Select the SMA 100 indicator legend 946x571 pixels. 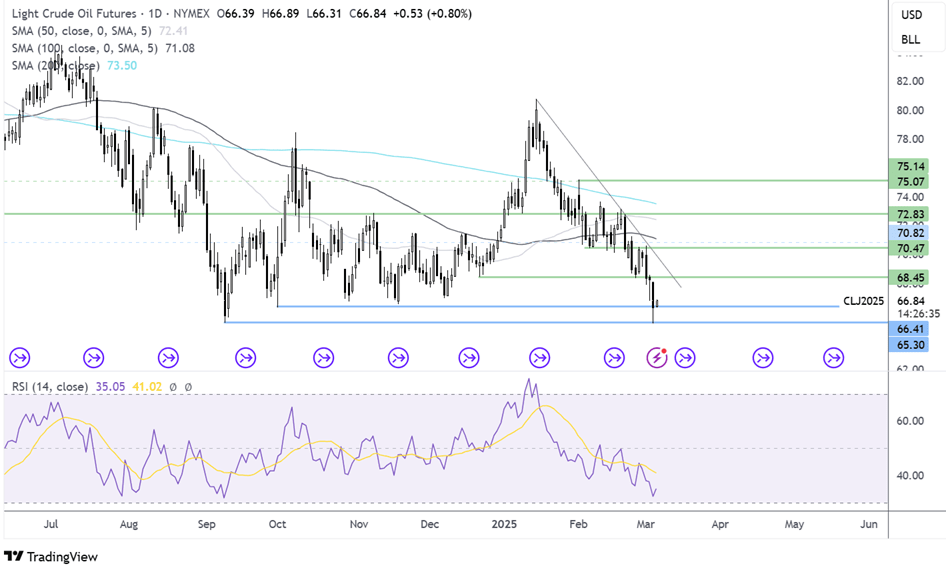coord(84,48)
